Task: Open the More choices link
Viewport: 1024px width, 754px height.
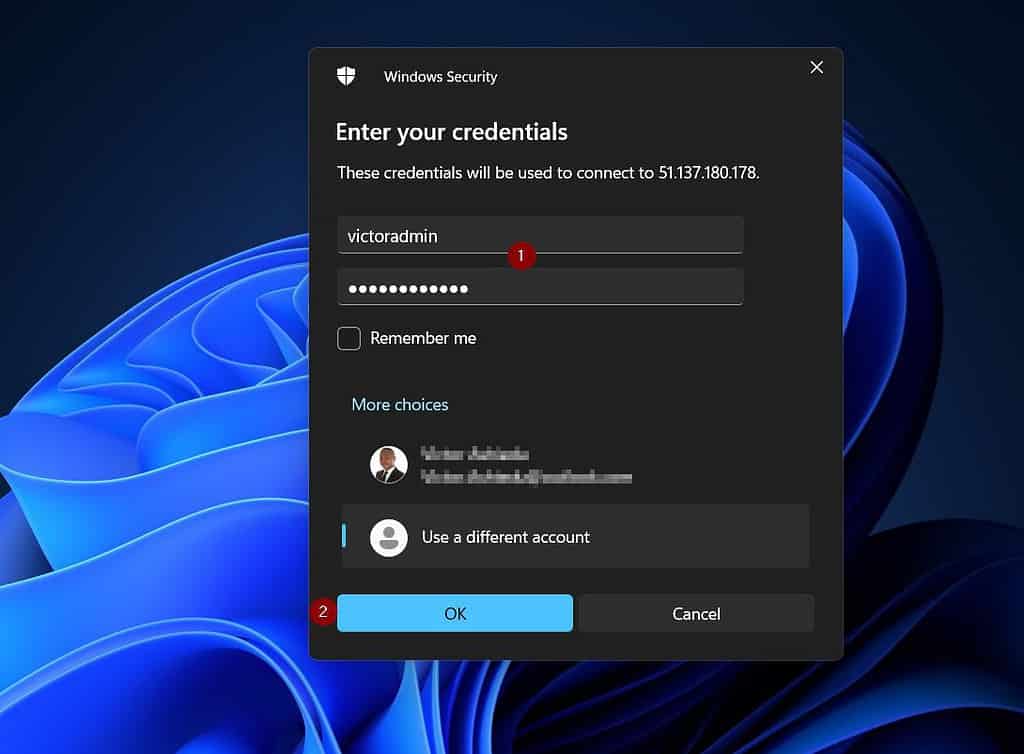Action: point(400,405)
